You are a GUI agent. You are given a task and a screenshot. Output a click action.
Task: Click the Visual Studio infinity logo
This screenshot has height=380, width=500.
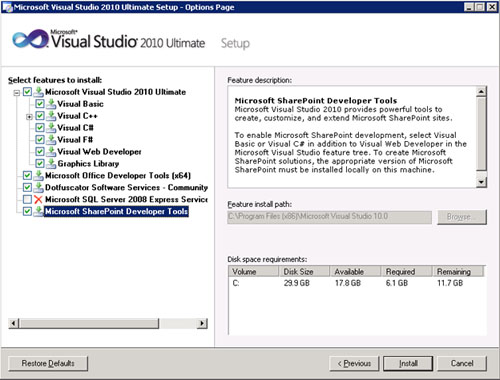tap(30, 39)
